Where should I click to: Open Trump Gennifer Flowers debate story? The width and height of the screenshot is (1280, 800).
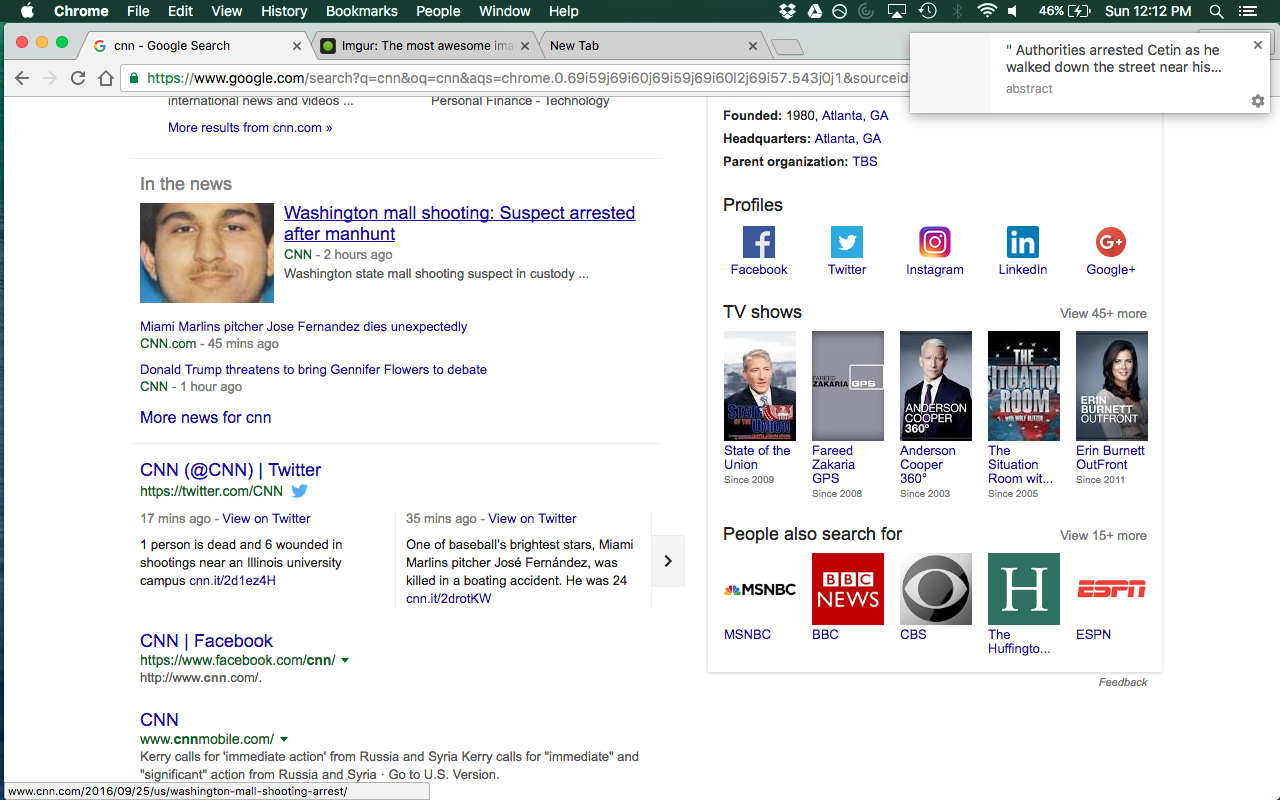313,369
